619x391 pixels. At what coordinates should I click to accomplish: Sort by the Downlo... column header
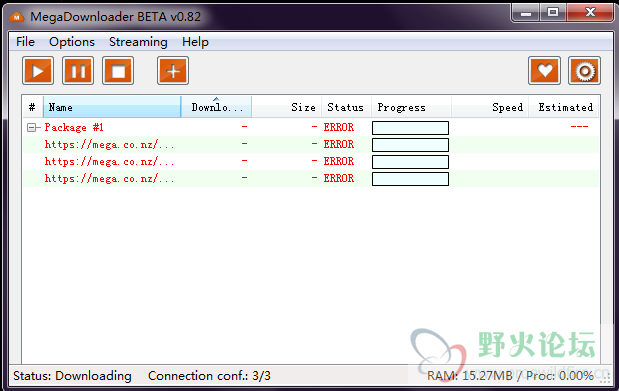(x=216, y=107)
